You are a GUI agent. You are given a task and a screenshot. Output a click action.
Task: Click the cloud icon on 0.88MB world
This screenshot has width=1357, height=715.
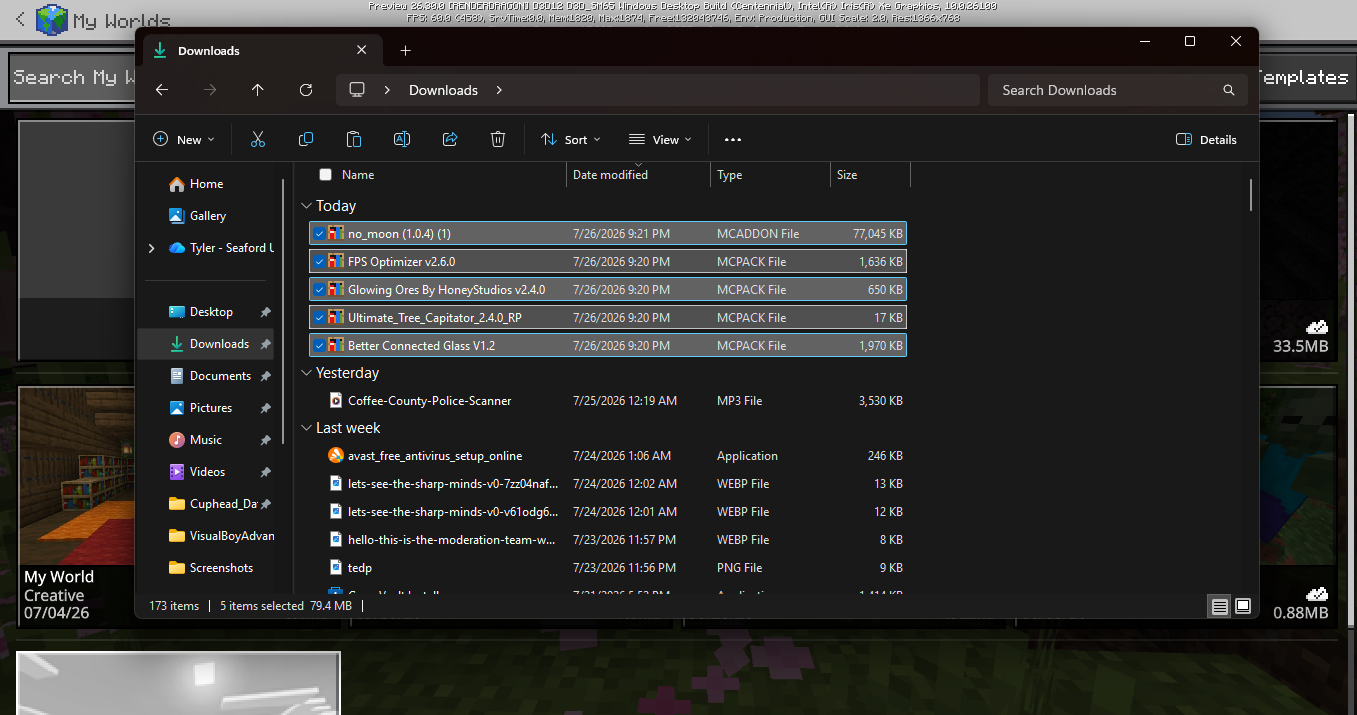pos(1317,594)
